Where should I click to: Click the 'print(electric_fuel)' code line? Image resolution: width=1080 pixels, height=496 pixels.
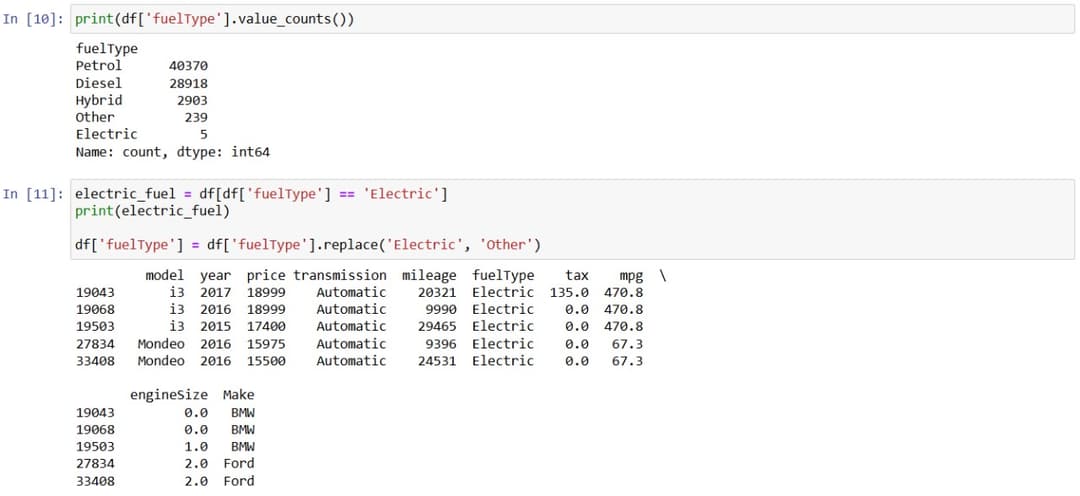tap(152, 211)
